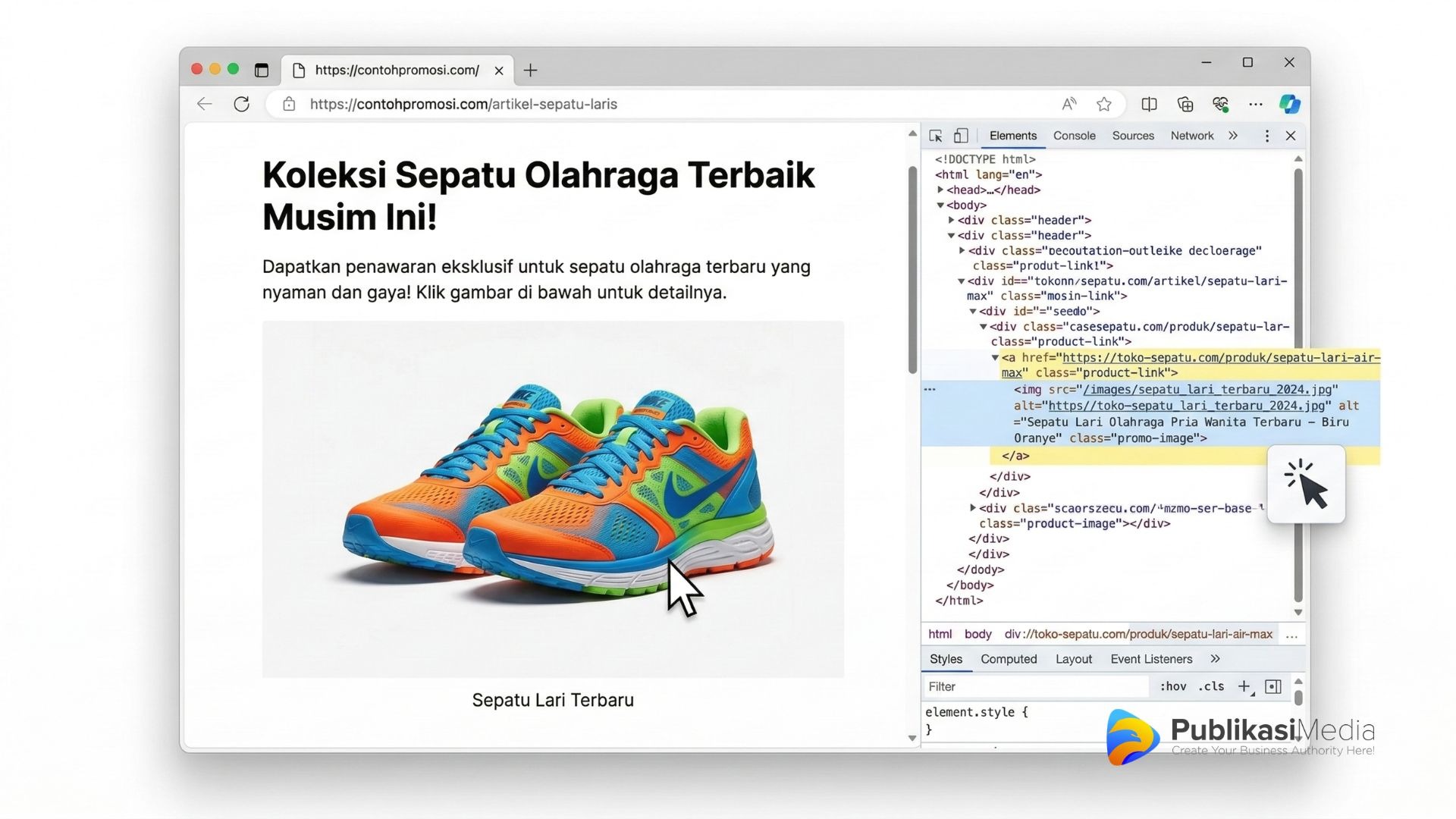Show more DevTools tabs chevron

click(1233, 136)
